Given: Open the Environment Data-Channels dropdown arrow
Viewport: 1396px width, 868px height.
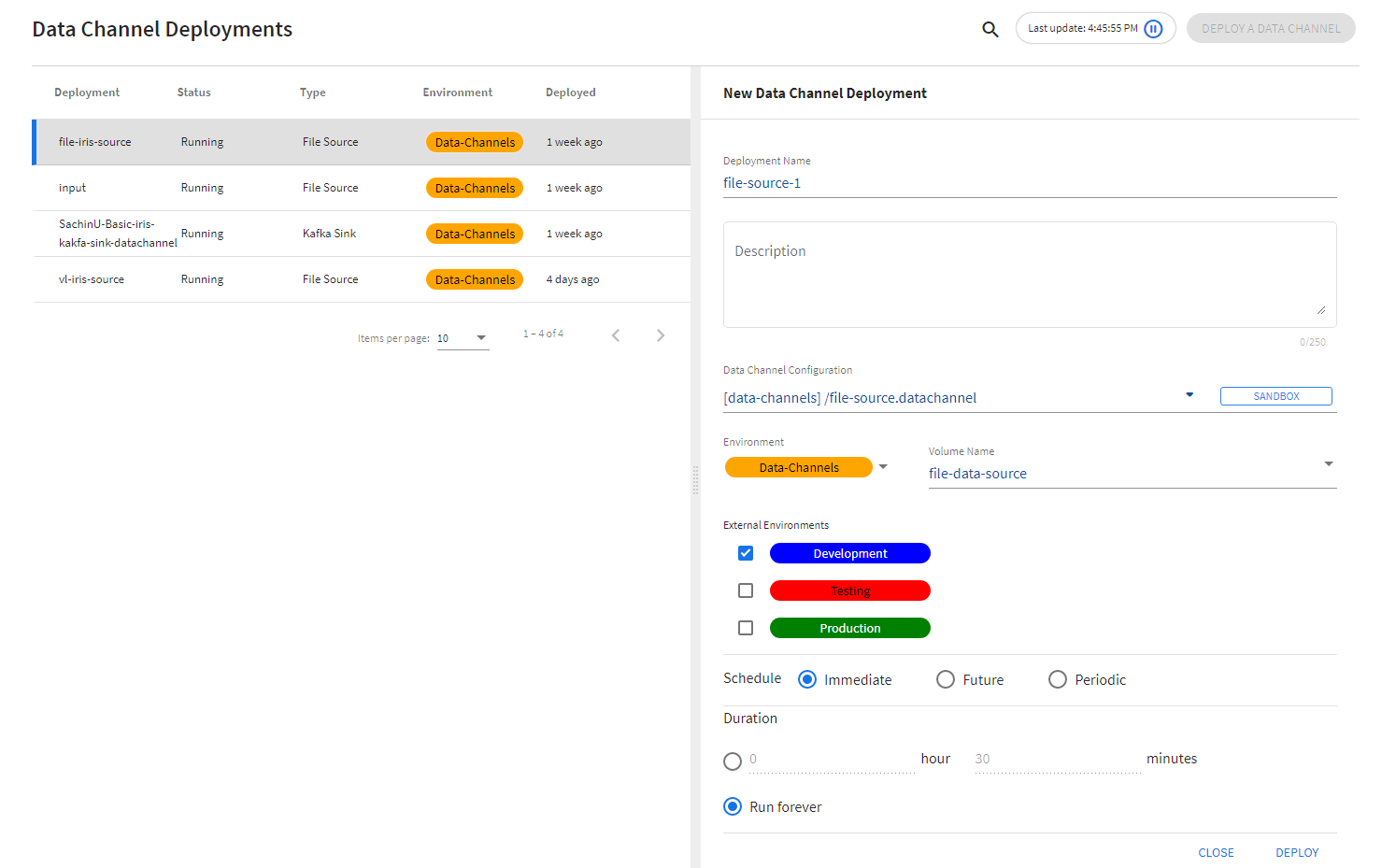Looking at the screenshot, I should click(x=883, y=467).
